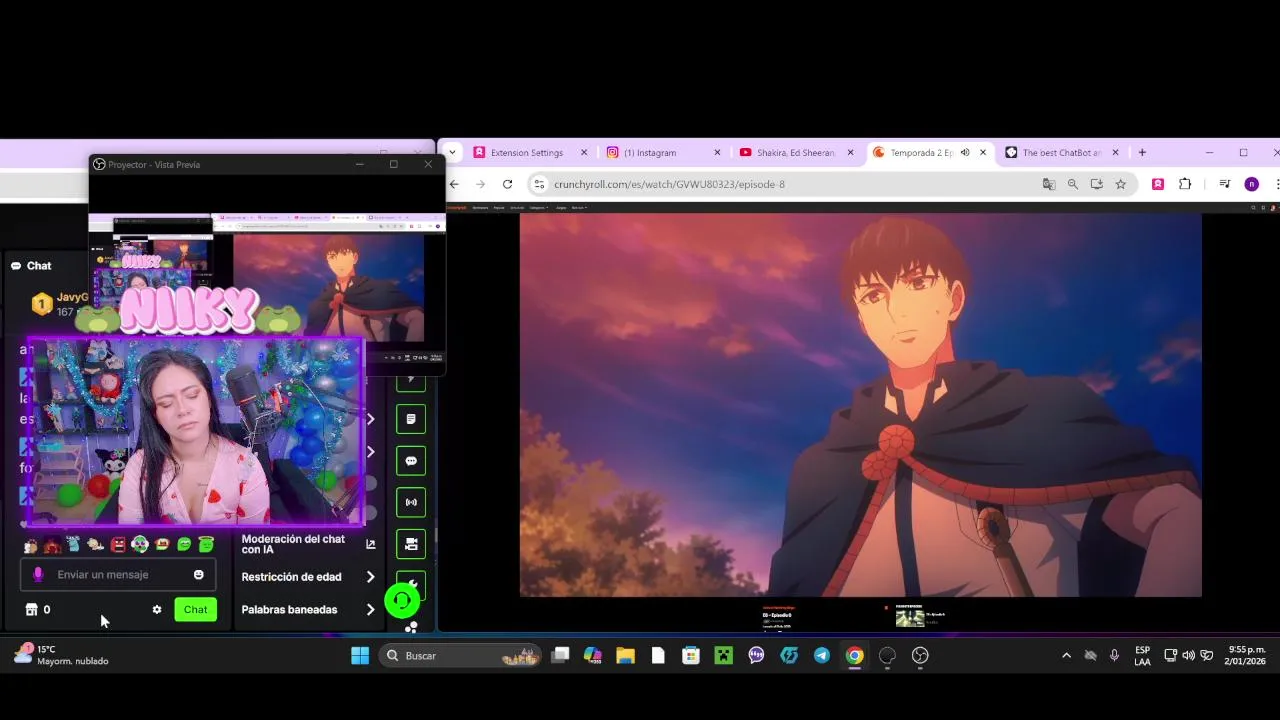Open chat settings gear icon
This screenshot has height=720, width=1280.
(157, 609)
